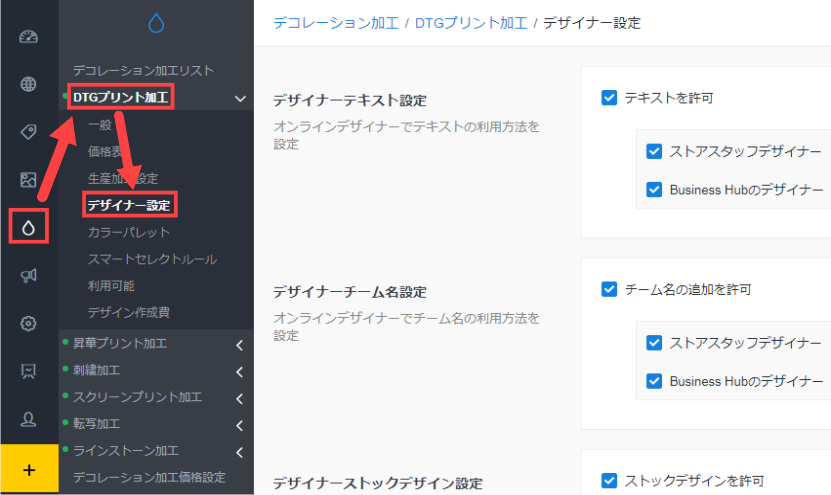Open the user profile icon
Screen dimensions: 831x495
pyautogui.click(x=28, y=418)
